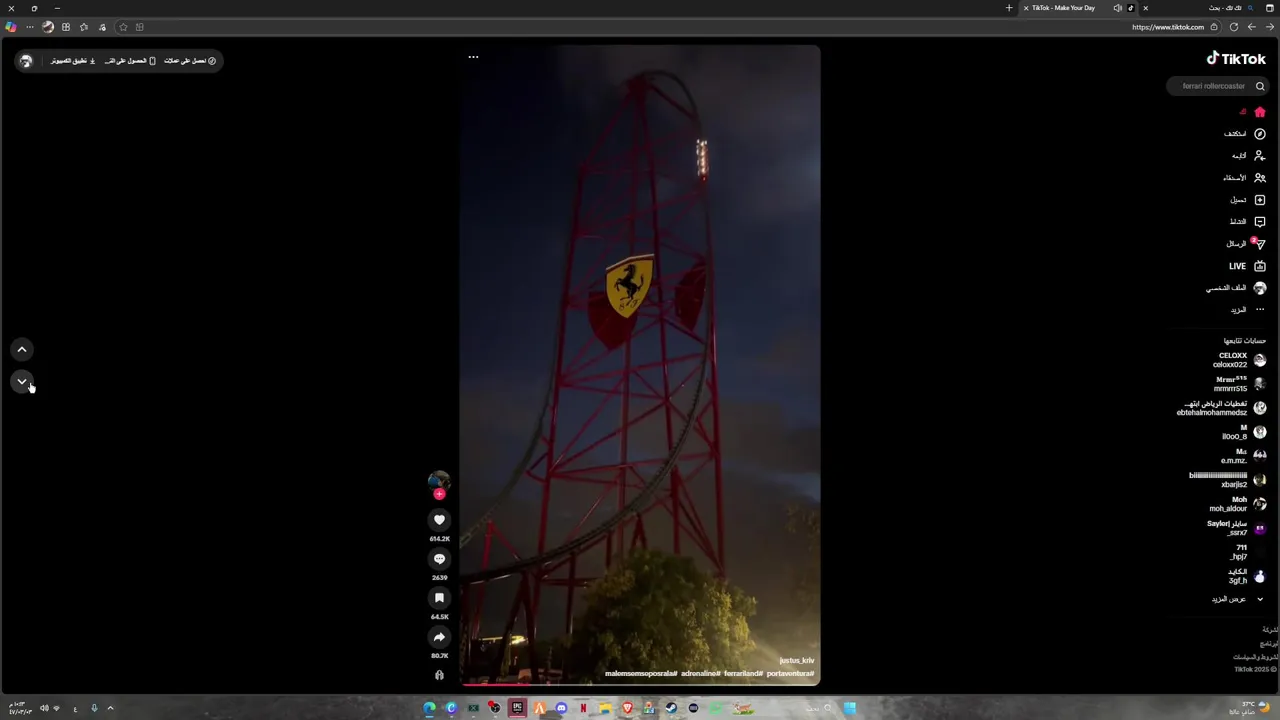Open browser collections icon
Image resolution: width=1280 pixels, height=720 pixels.
[66, 27]
